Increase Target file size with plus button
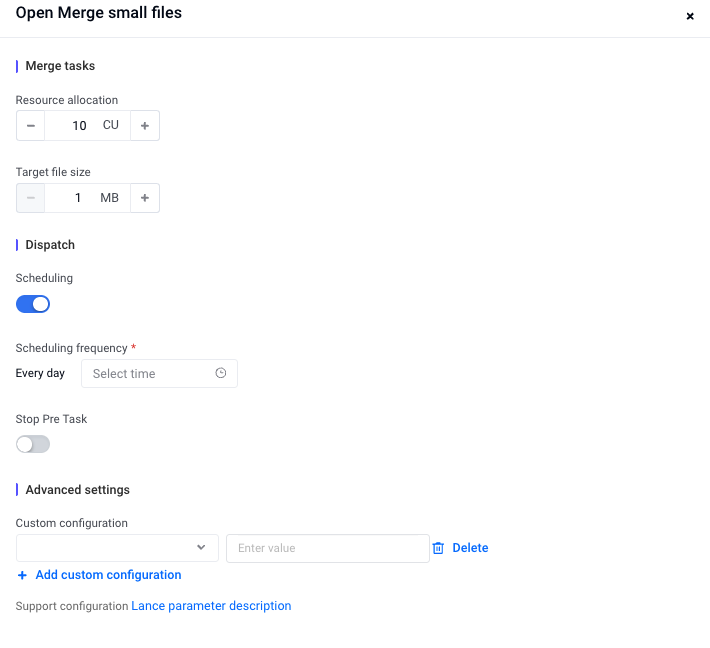Image resolution: width=710 pixels, height=648 pixels. tap(145, 198)
